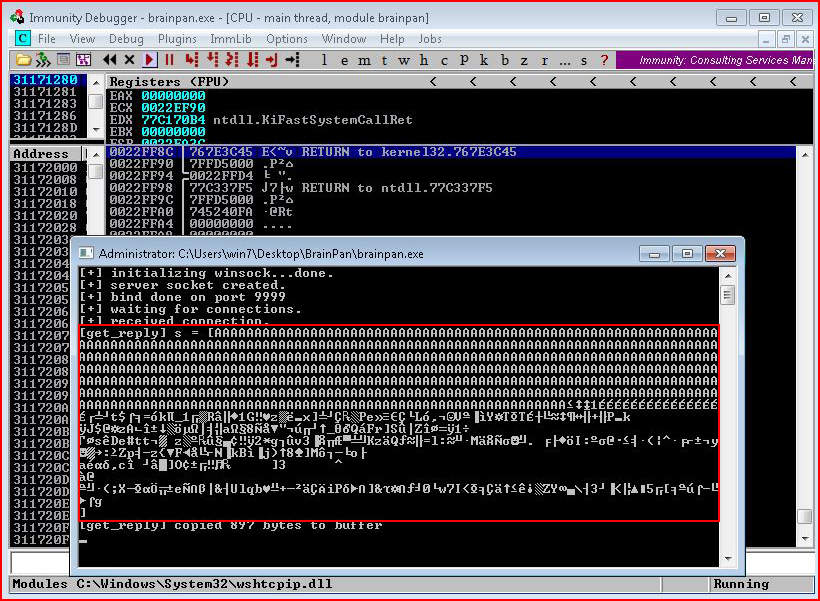Viewport: 820px width, 601px height.
Task: Click the brainpan console scrollbar thumb
Action: pos(727,295)
